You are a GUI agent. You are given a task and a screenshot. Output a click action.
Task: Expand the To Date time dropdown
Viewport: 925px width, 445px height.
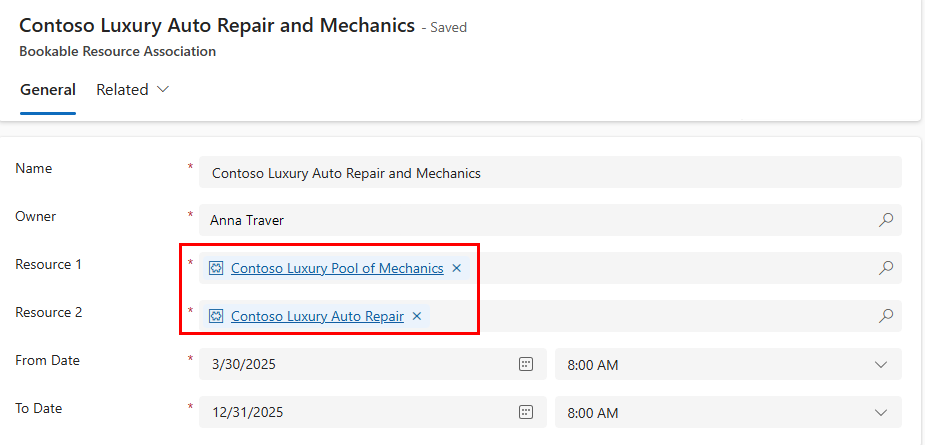pos(881,412)
